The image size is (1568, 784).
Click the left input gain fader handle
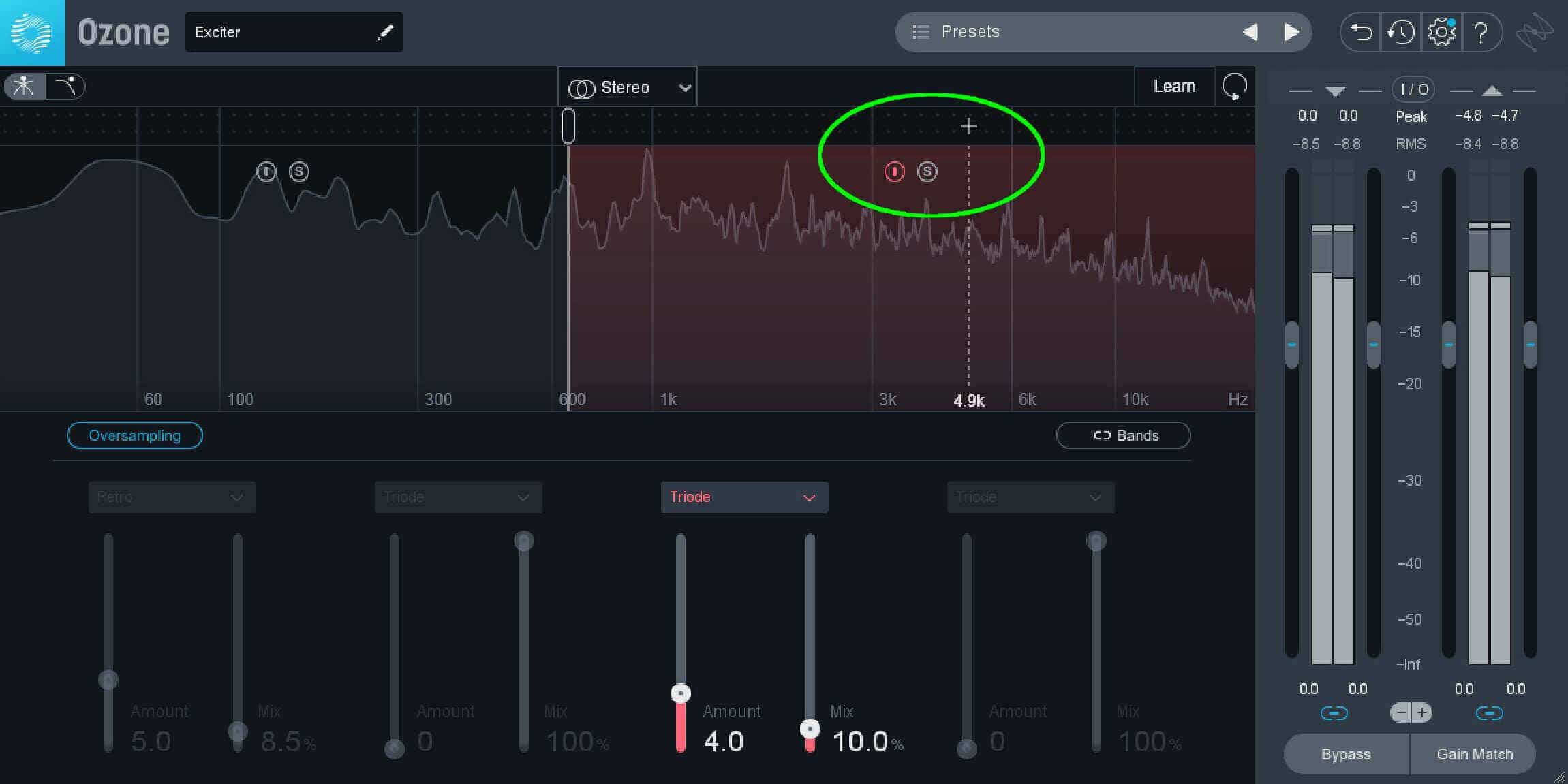click(x=1291, y=345)
